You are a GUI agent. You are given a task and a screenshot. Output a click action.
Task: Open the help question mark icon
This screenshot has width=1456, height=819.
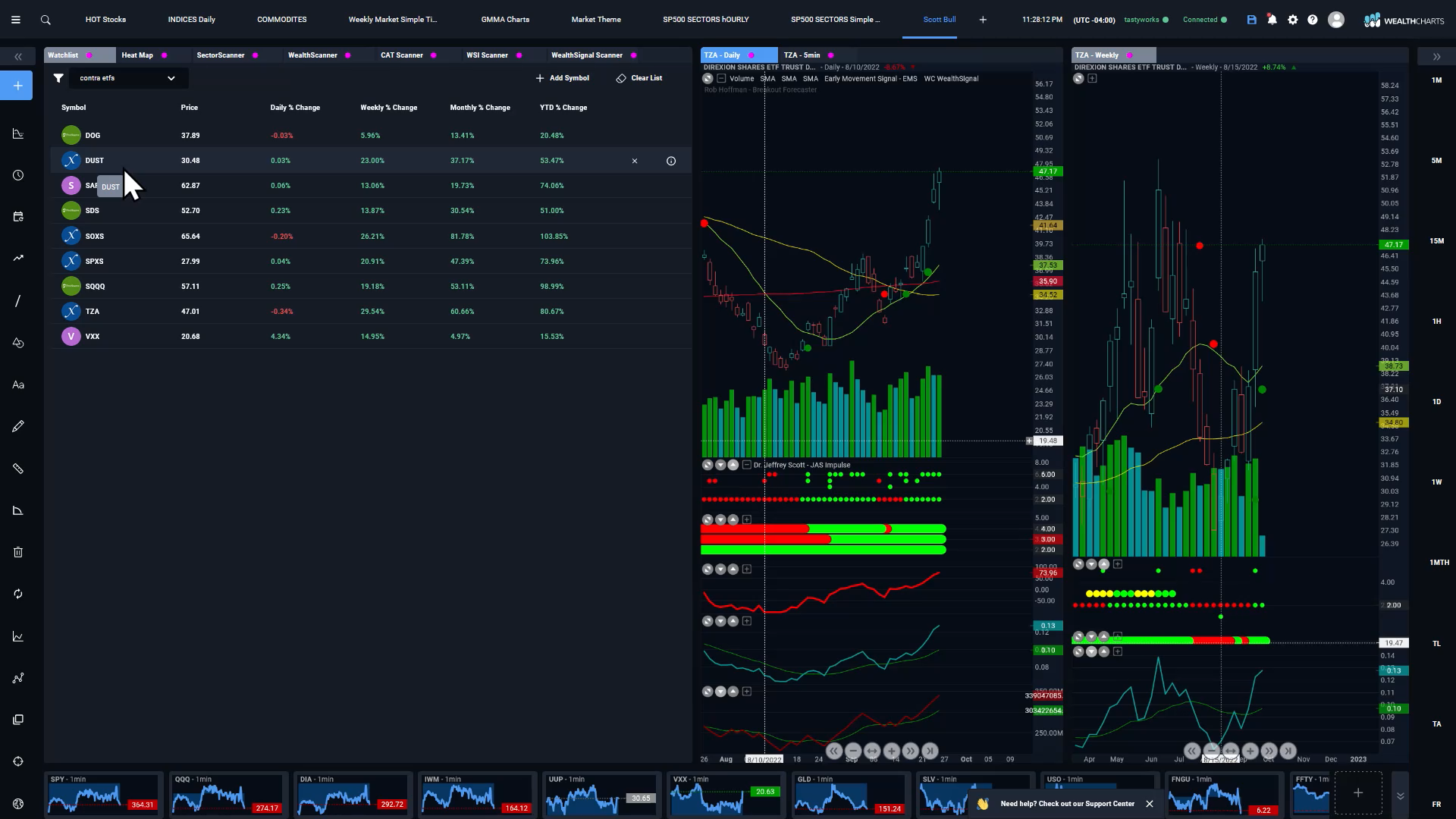click(1313, 20)
